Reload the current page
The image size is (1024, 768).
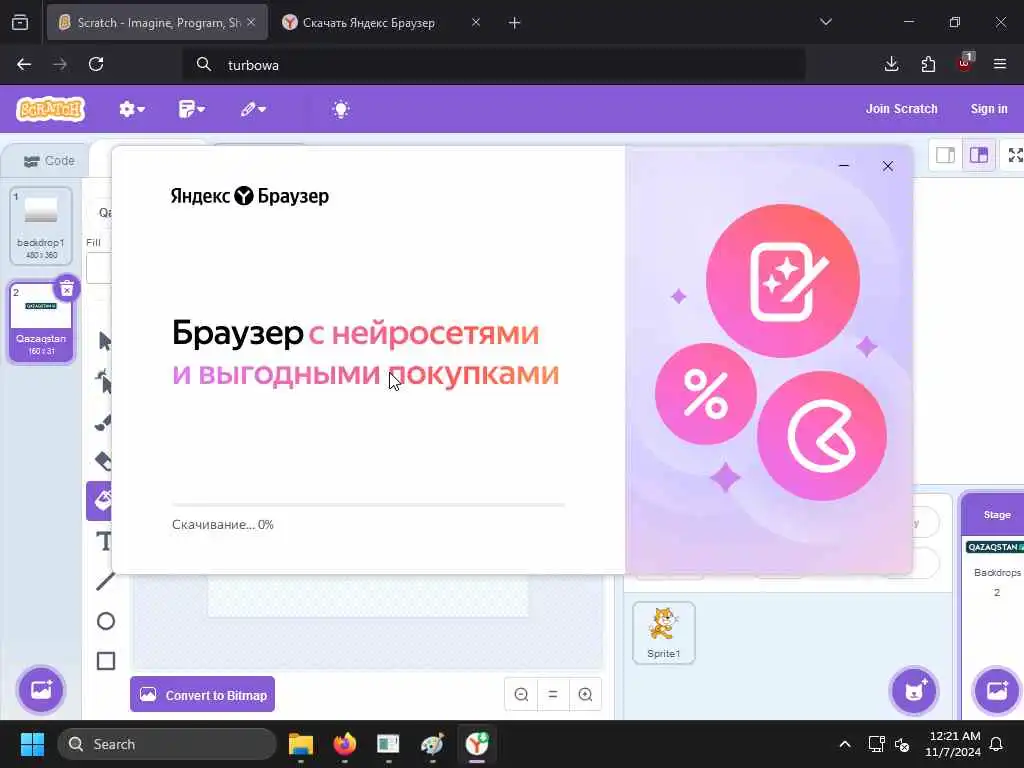[x=96, y=64]
